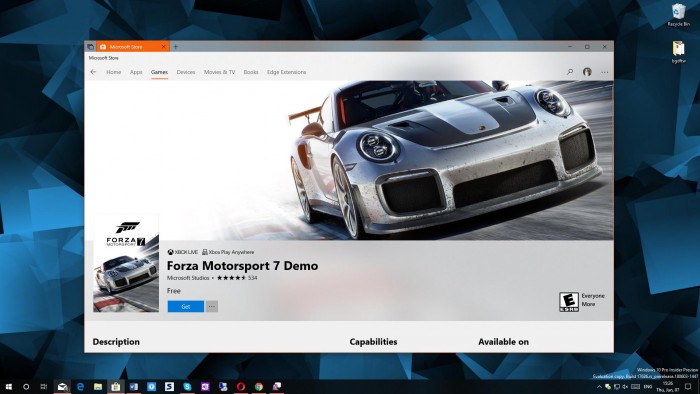Click the 'Free' price label
The width and height of the screenshot is (700, 394).
174,291
